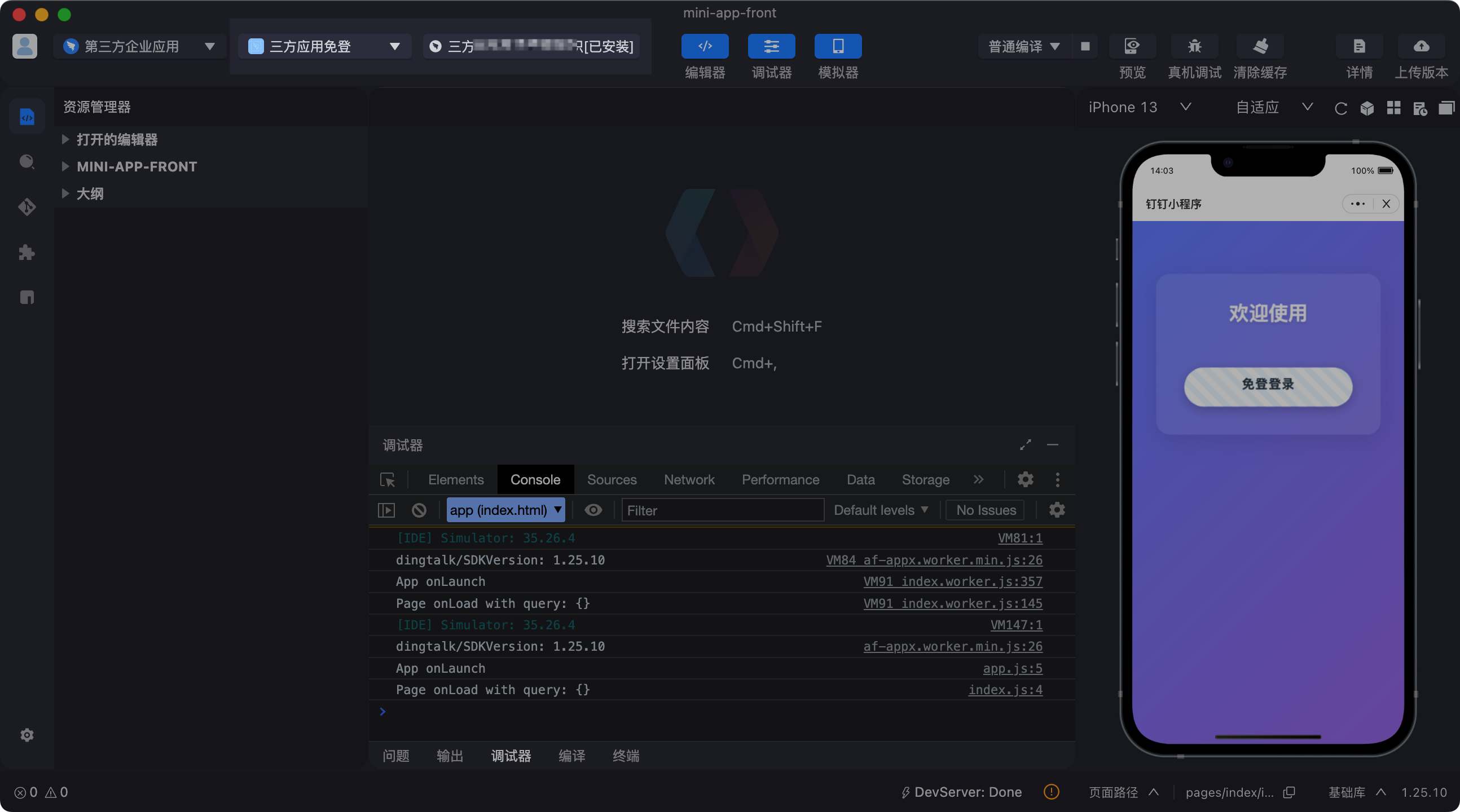Switch to the Network tab
The image size is (1460, 812).
[689, 479]
